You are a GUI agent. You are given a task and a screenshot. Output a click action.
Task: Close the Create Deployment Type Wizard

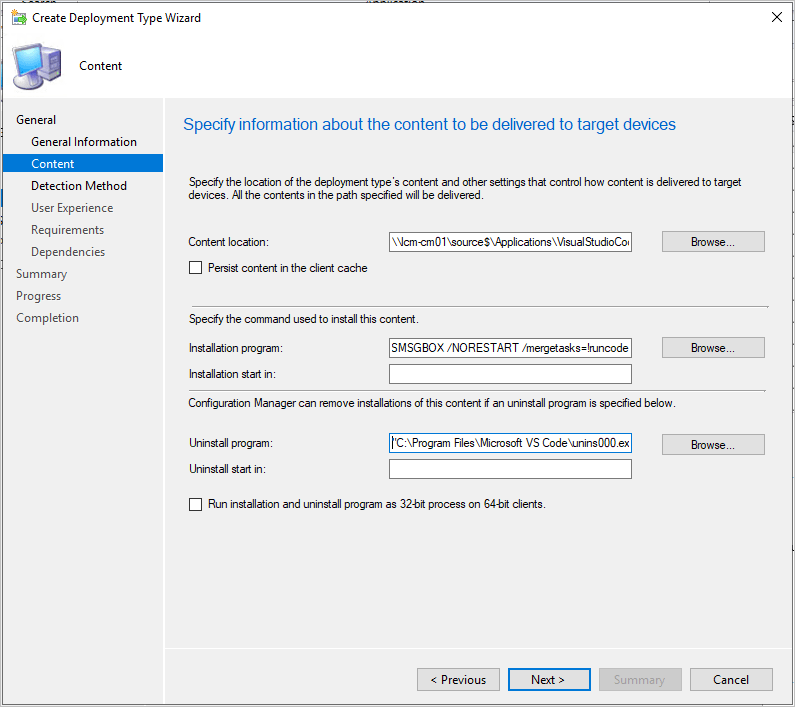[776, 17]
